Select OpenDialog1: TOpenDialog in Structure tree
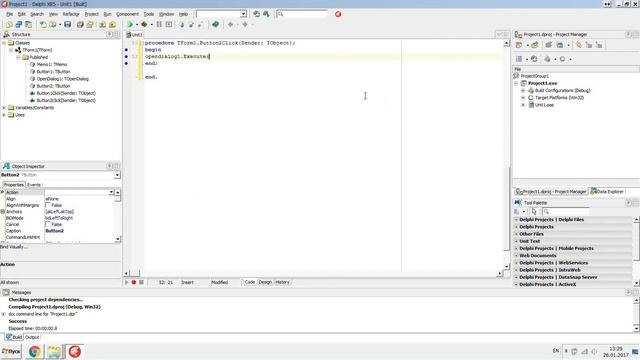640x360 pixels. point(62,79)
